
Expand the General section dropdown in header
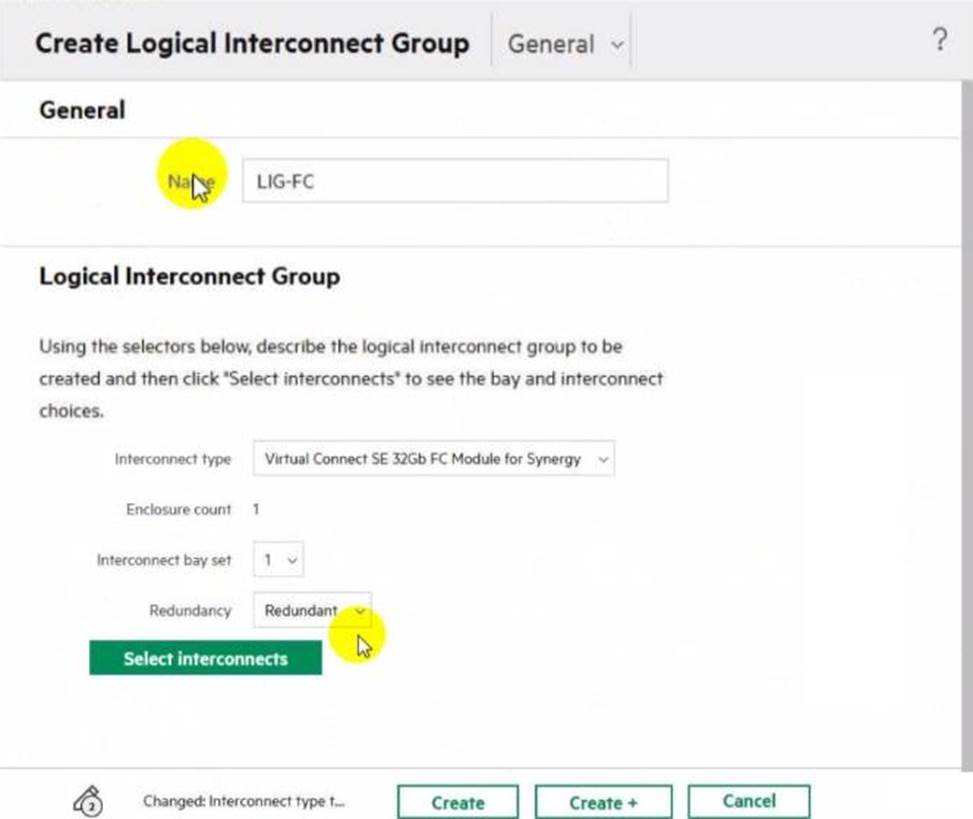pos(564,44)
